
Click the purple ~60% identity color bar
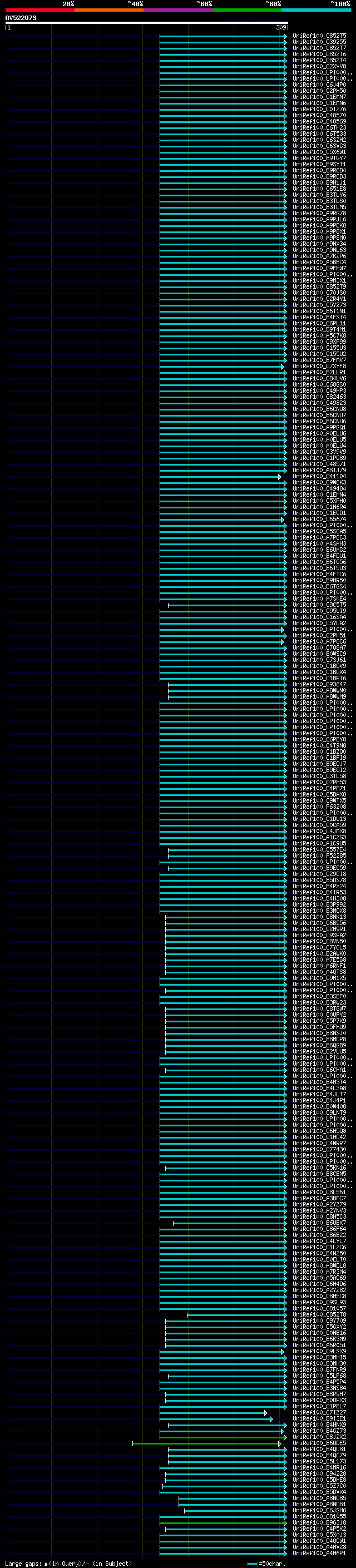pos(177,10)
